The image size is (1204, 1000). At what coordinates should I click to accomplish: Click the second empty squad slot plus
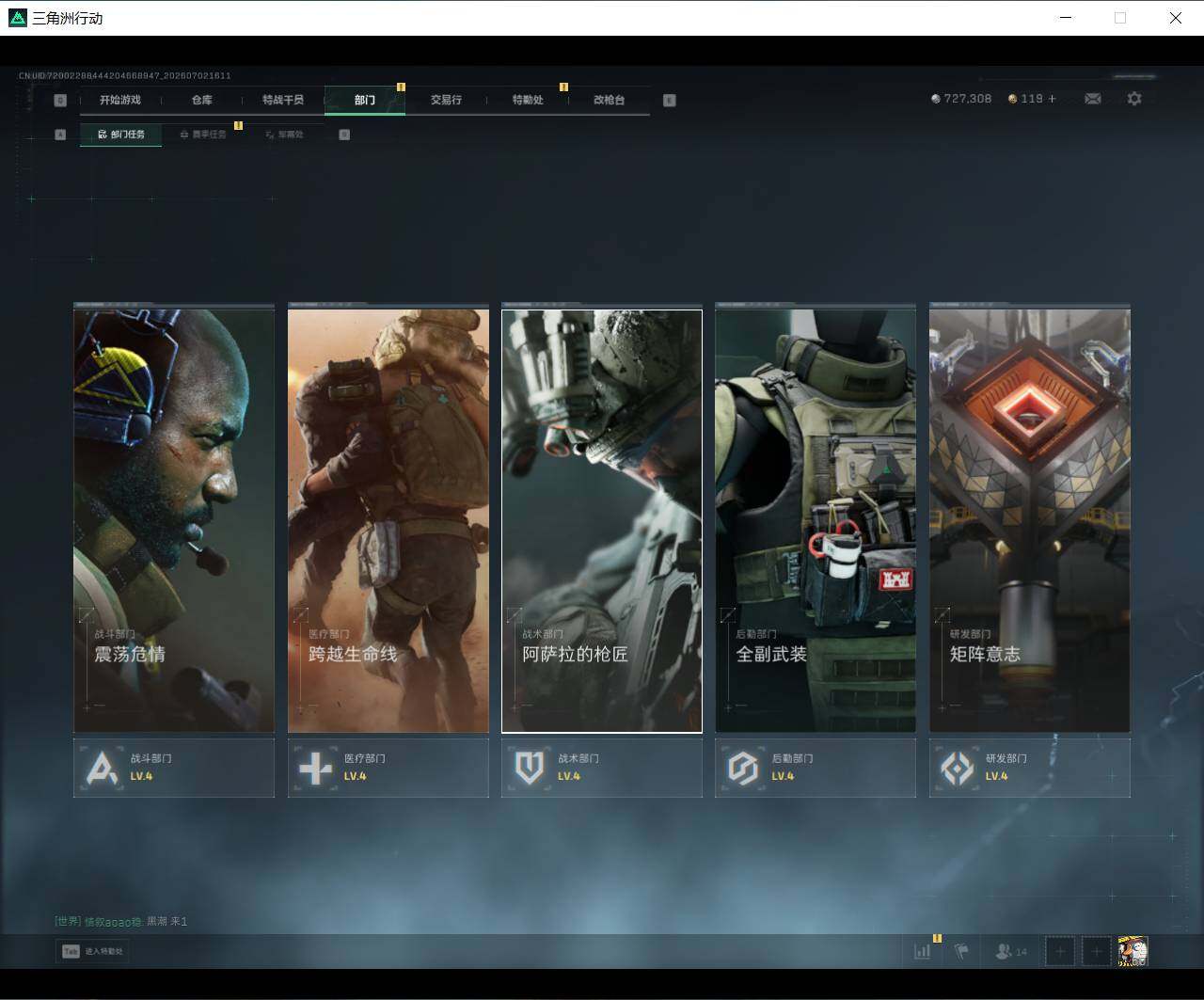pyautogui.click(x=1096, y=951)
